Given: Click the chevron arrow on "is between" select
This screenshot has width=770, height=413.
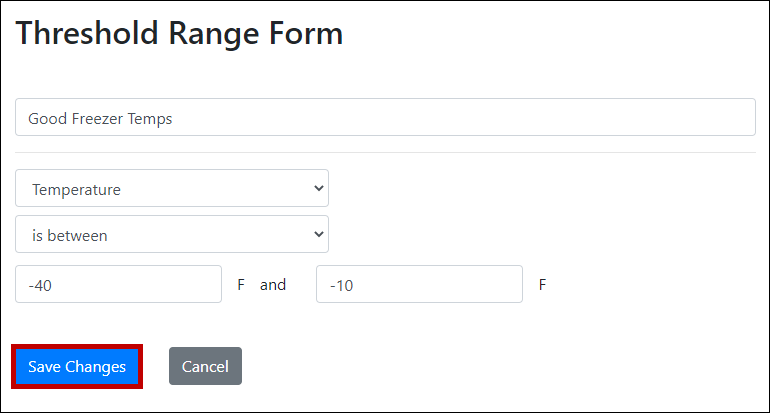Looking at the screenshot, I should (319, 235).
